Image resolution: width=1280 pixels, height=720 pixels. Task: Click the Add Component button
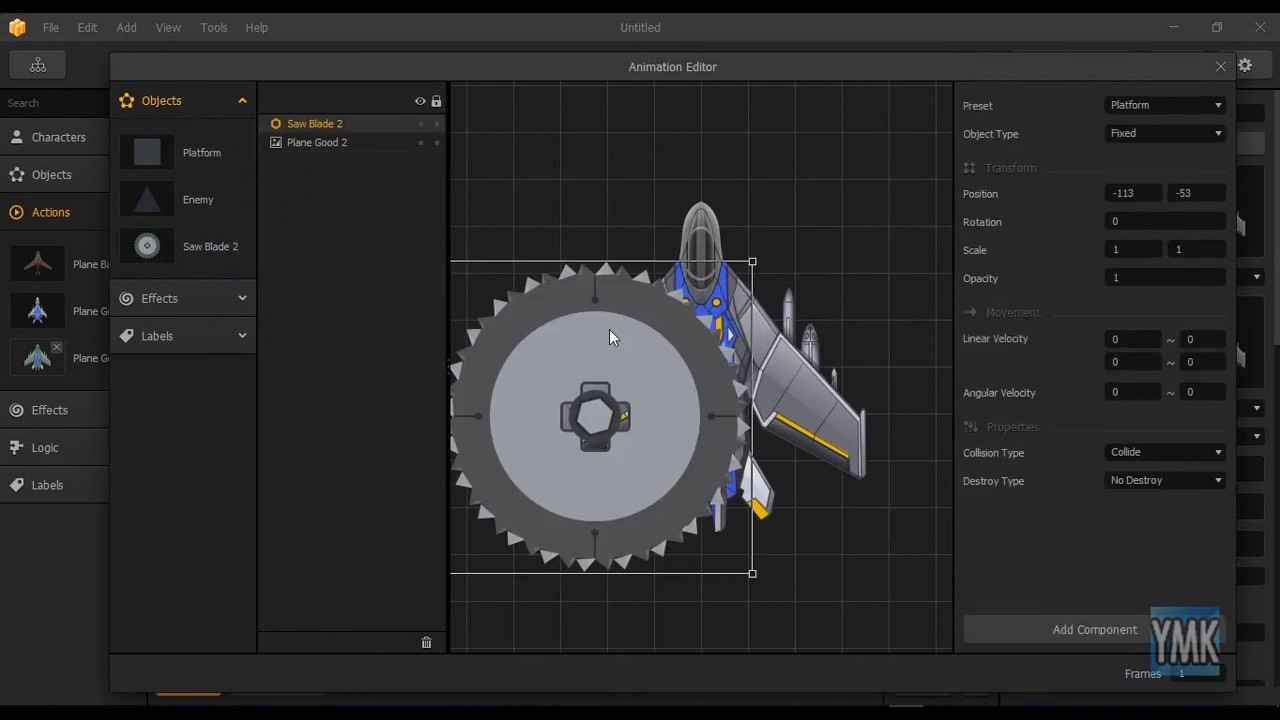(x=1094, y=630)
